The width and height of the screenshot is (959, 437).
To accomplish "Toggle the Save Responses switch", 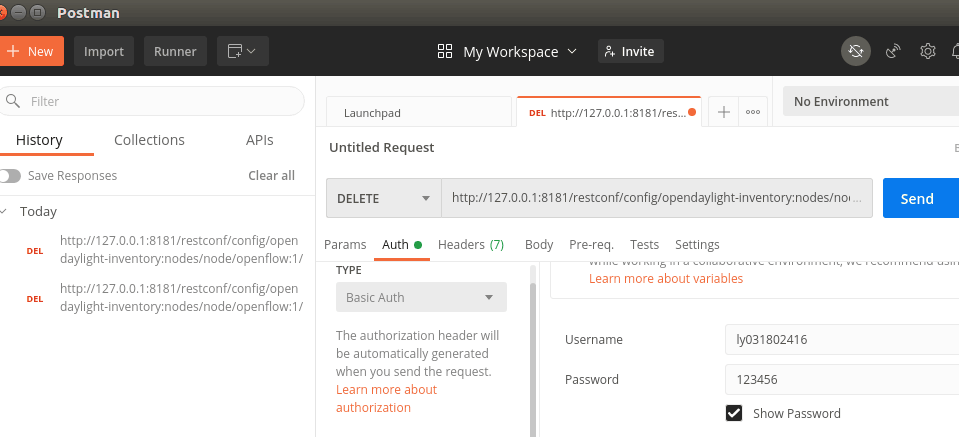I will (x=11, y=176).
